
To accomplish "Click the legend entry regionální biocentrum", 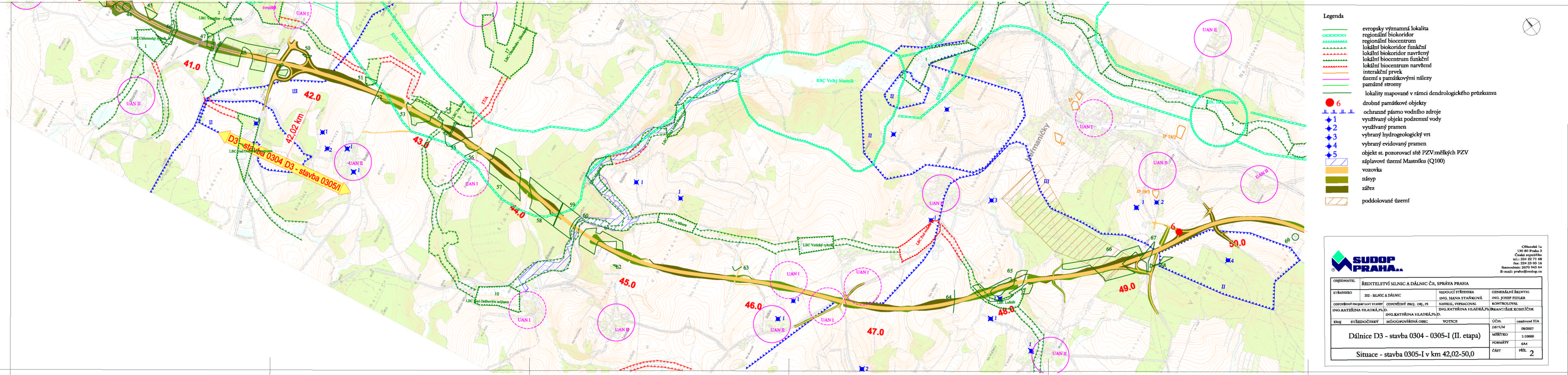I will [1389, 41].
